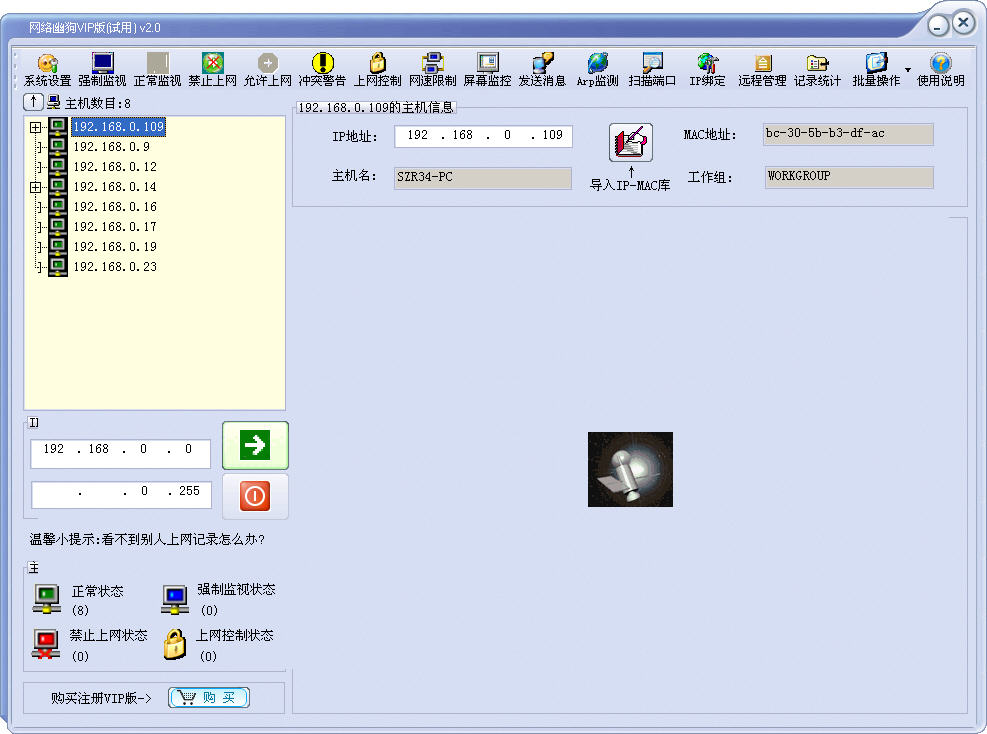Click the 正常监视 normal monitoring icon
Screen dimensions: 987x734
click(x=155, y=68)
